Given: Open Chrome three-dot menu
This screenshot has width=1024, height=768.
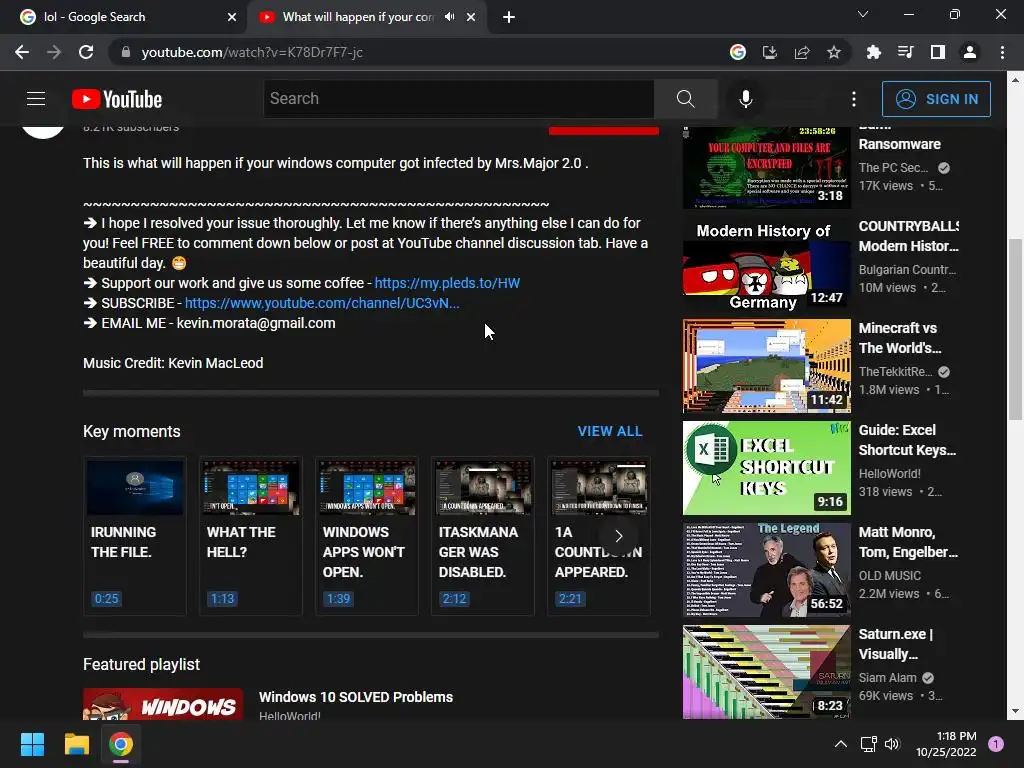Looking at the screenshot, I should pyautogui.click(x=1002, y=52).
